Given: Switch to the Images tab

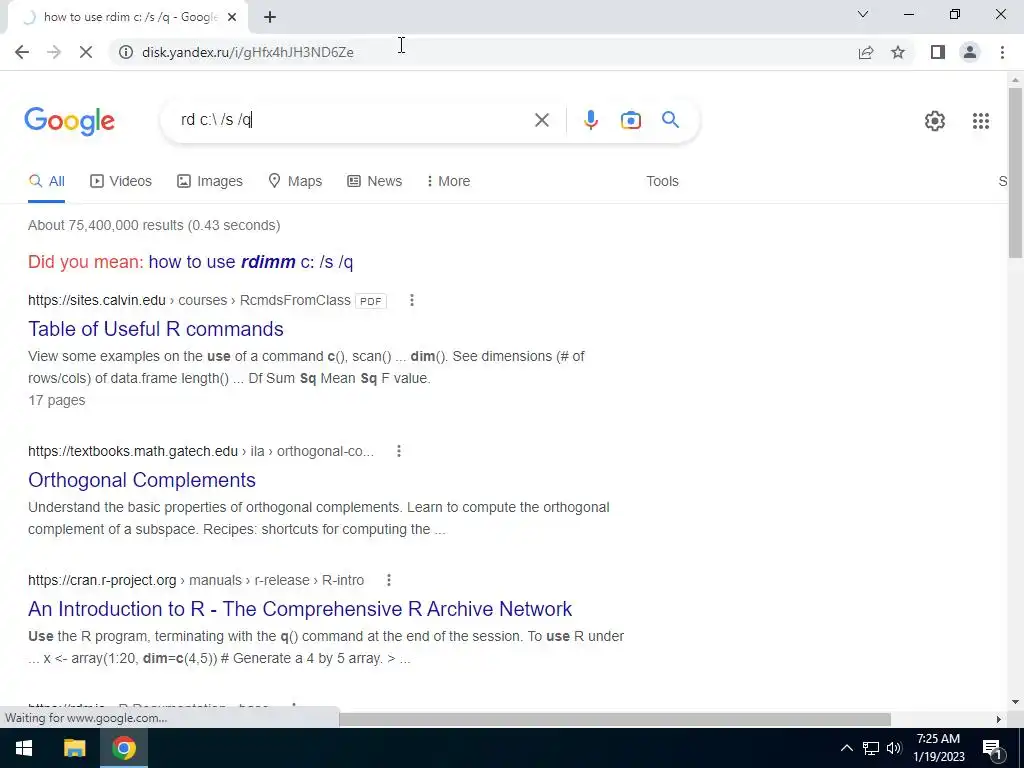Looking at the screenshot, I should (x=210, y=182).
